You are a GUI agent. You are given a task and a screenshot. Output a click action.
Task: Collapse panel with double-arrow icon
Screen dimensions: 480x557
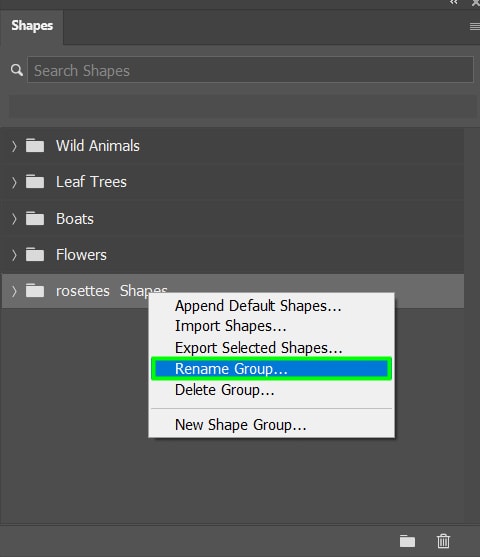(x=453, y=2)
